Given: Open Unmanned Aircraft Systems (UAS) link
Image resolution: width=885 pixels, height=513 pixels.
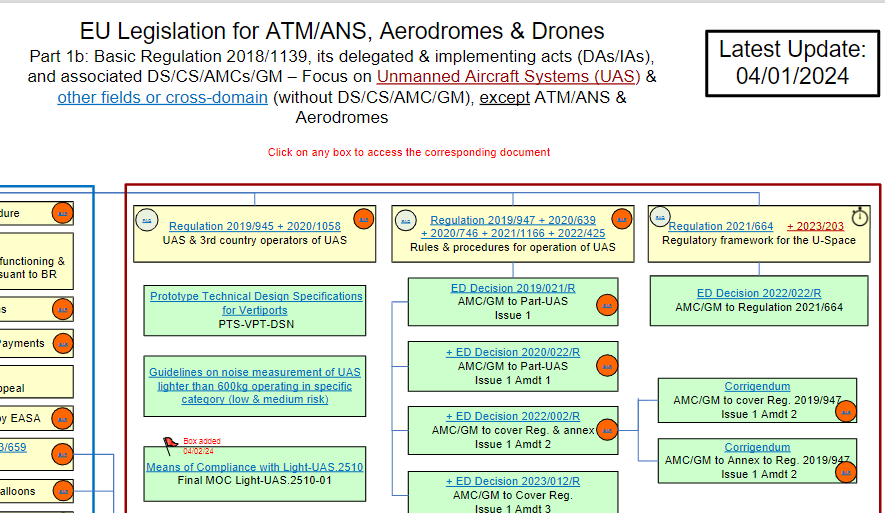Looking at the screenshot, I should (x=509, y=76).
